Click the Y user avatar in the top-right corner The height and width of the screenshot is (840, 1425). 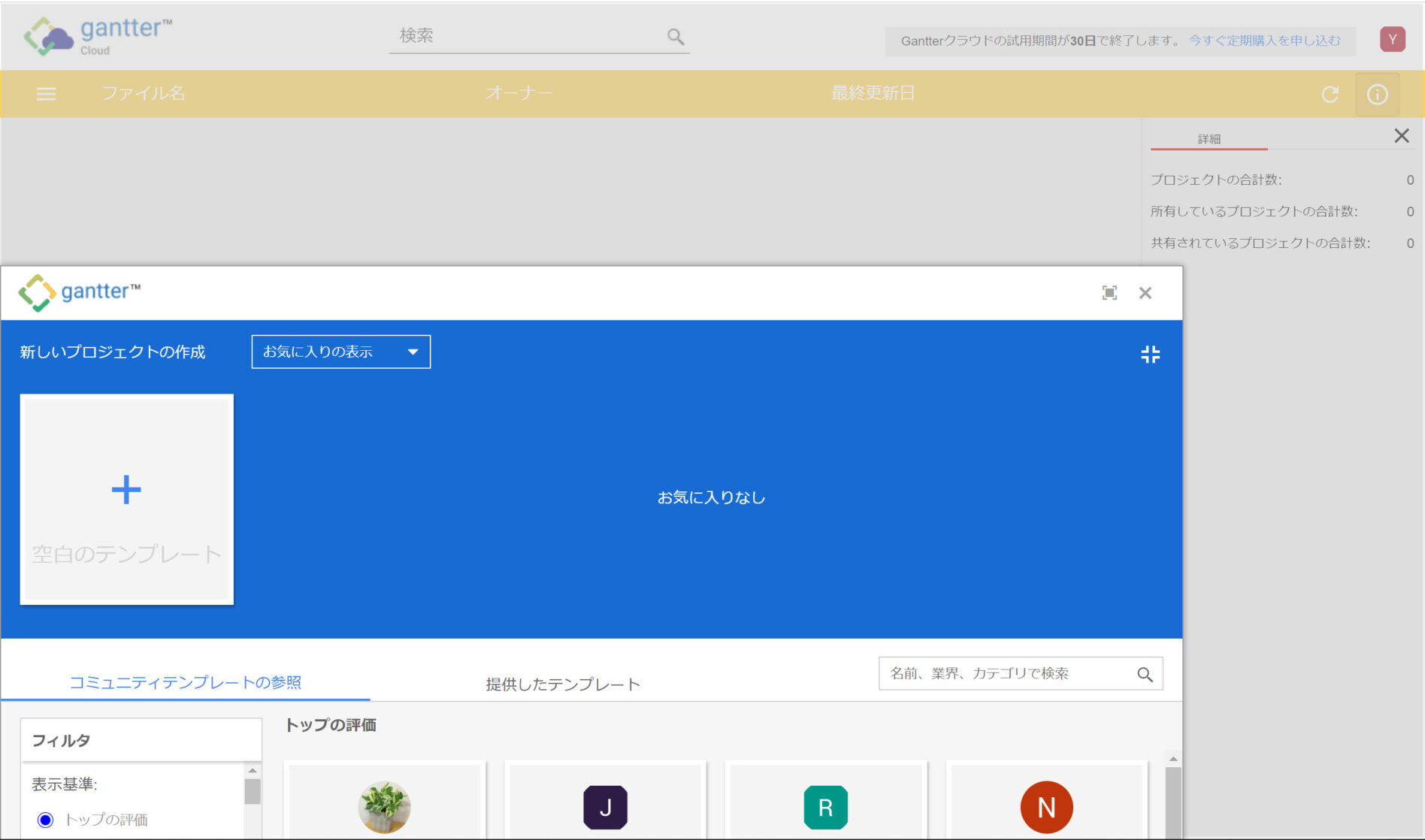(x=1393, y=38)
